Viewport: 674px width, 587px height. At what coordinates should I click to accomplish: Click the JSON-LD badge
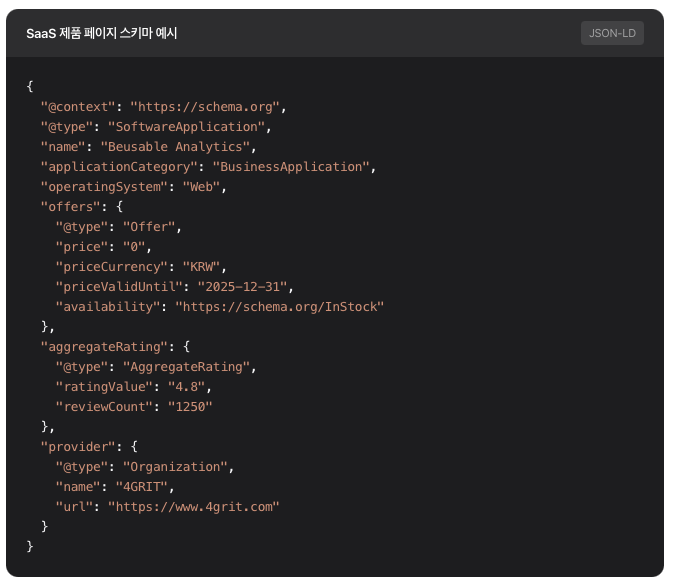(x=612, y=33)
